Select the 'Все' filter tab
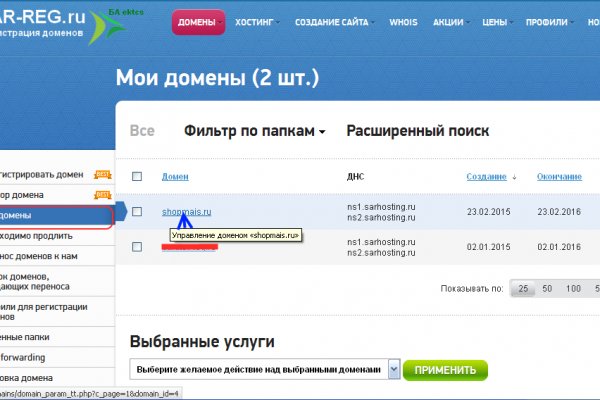Screen dimensions: 600x400 142,131
